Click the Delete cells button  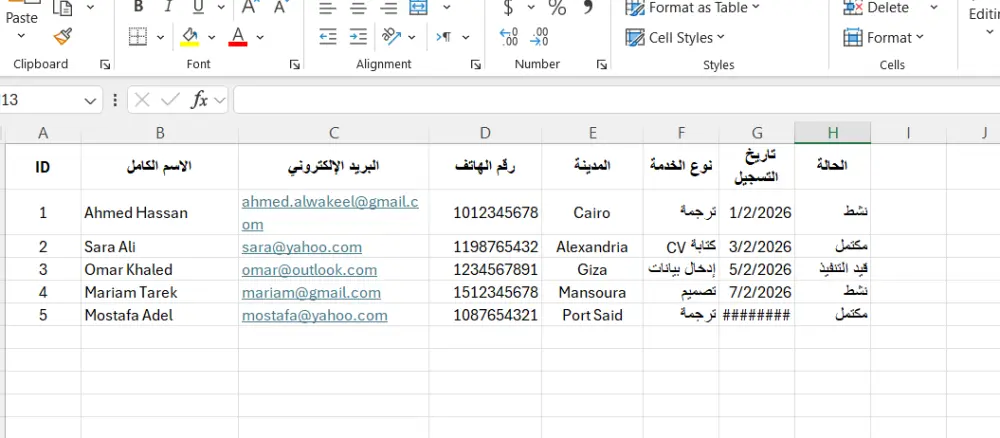pos(876,8)
